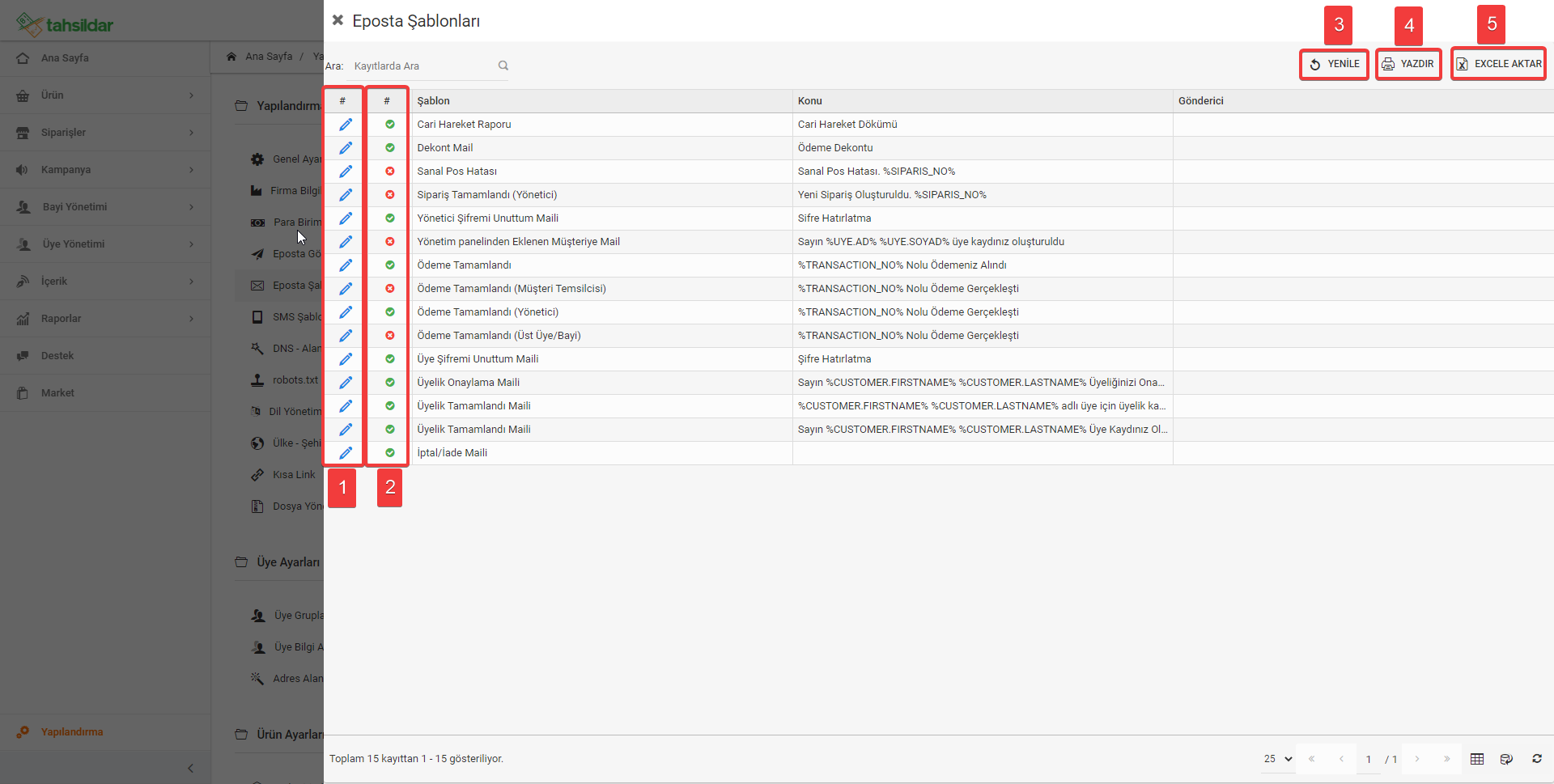Expand the Bayi Yönetimi sidebar menu
This screenshot has height=784, width=1554.
pyautogui.click(x=105, y=207)
